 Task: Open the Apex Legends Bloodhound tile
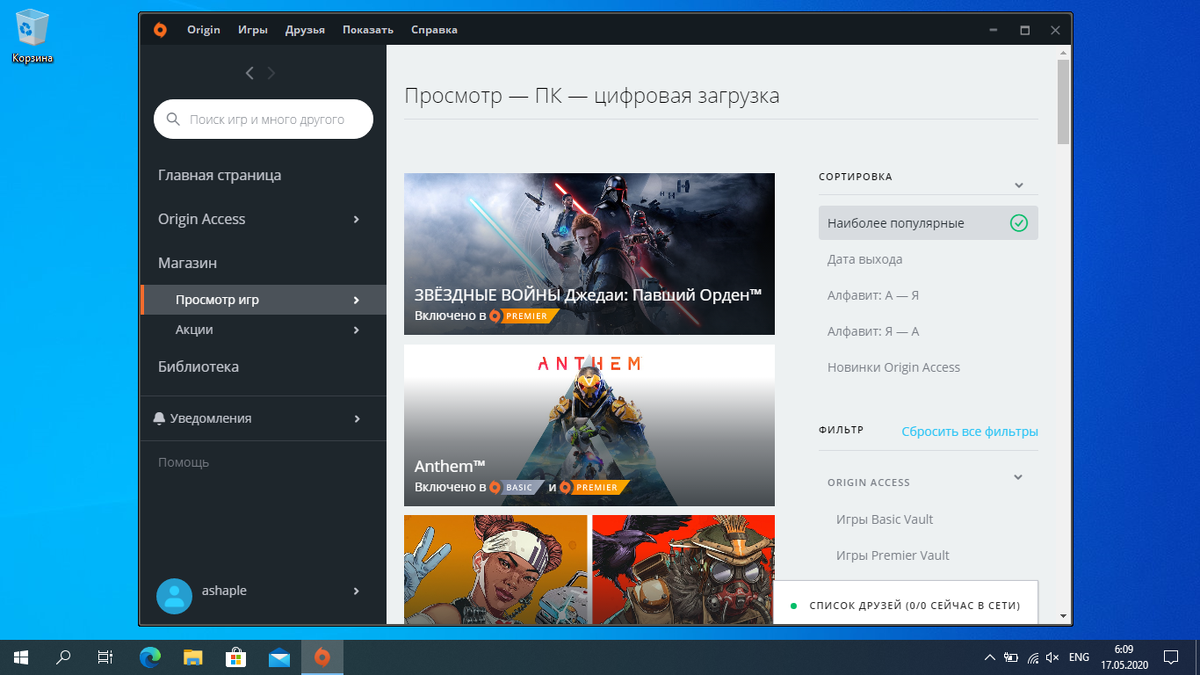point(683,570)
